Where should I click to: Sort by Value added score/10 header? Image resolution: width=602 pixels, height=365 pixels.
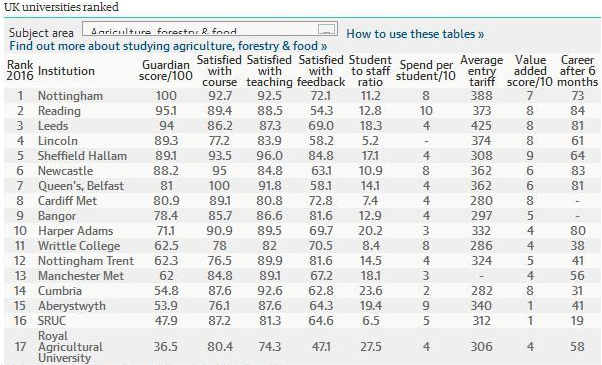click(x=529, y=71)
